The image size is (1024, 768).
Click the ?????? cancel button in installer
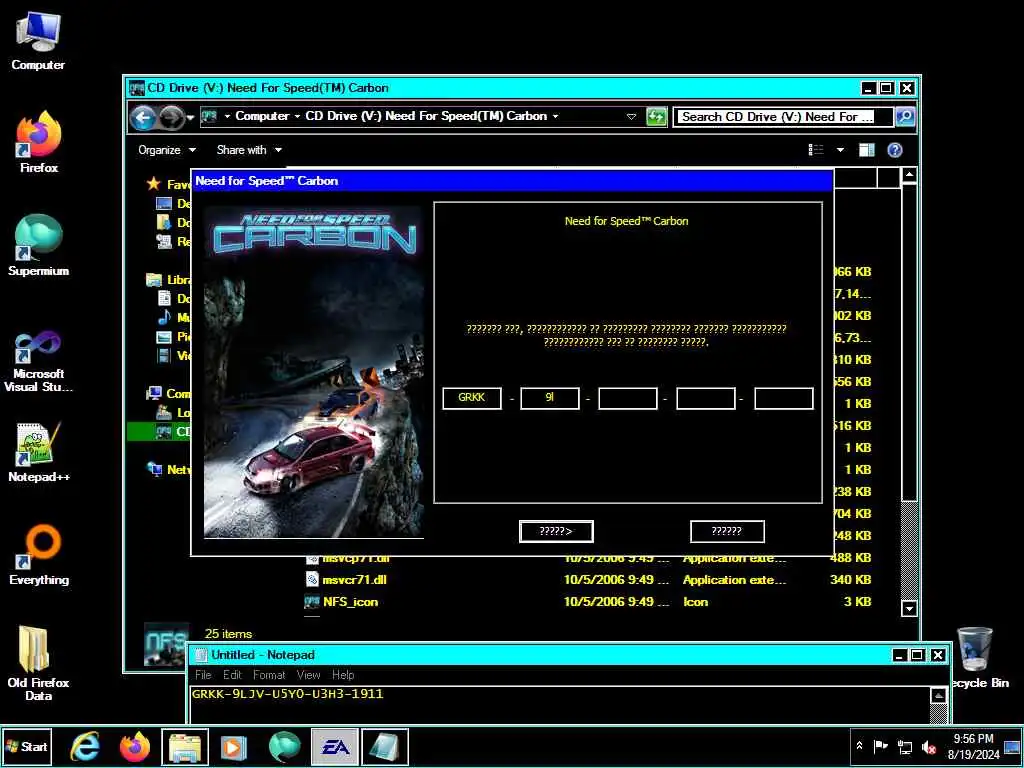click(727, 532)
